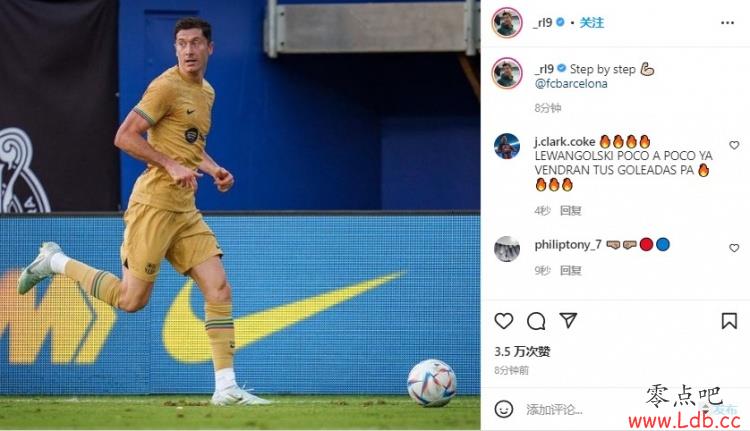Open emoji picker smiley icon
750x431 pixels.
click(x=504, y=409)
